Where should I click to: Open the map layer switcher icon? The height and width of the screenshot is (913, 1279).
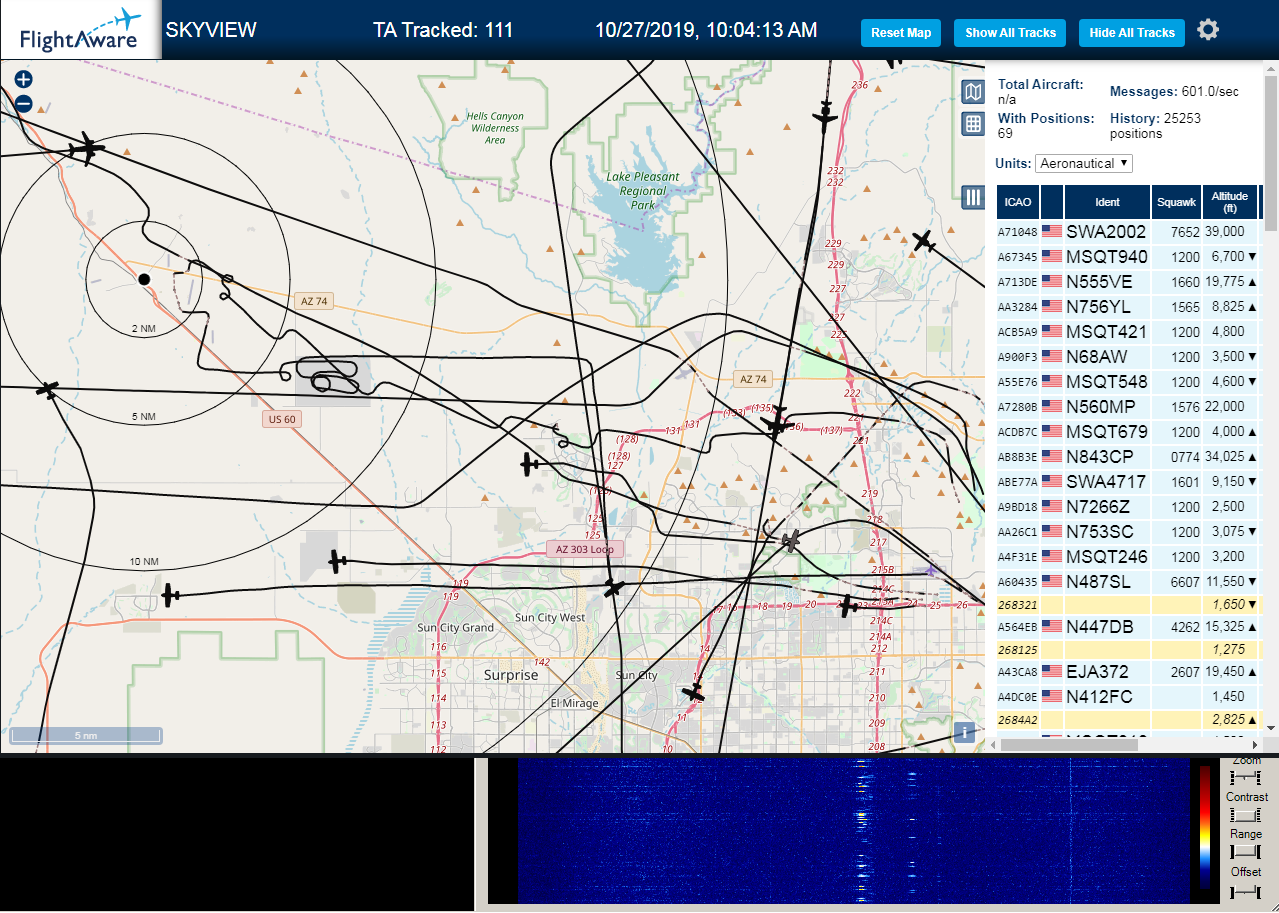point(973,93)
